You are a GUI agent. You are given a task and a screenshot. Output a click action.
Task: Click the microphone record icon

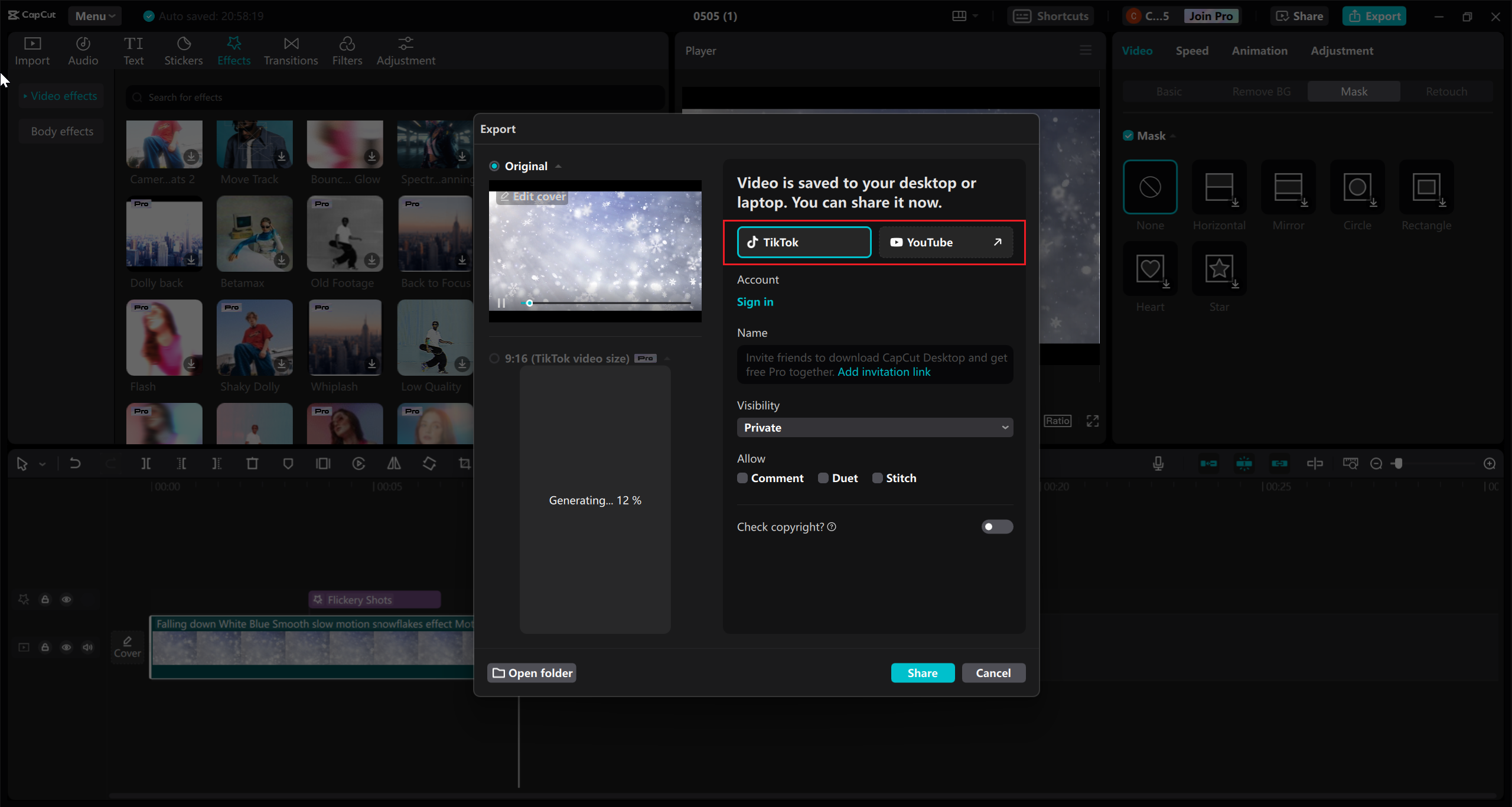pyautogui.click(x=1158, y=464)
